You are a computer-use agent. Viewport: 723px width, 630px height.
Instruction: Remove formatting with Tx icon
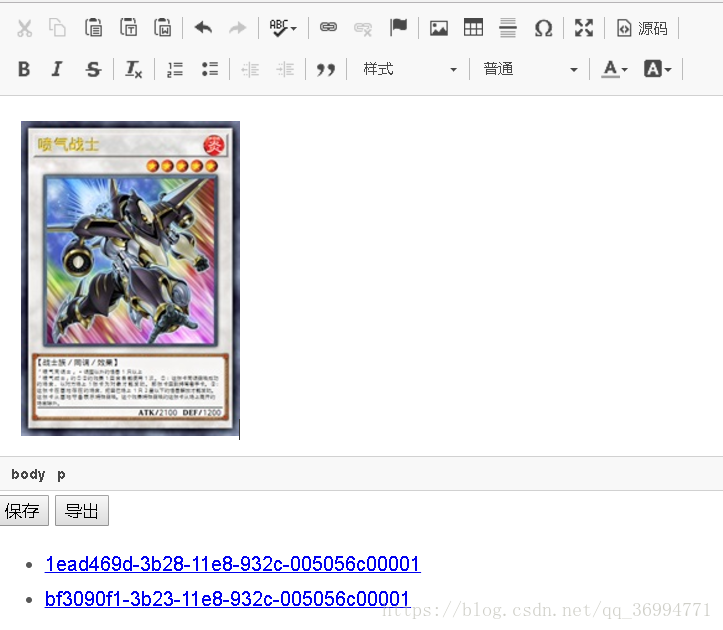click(x=134, y=69)
